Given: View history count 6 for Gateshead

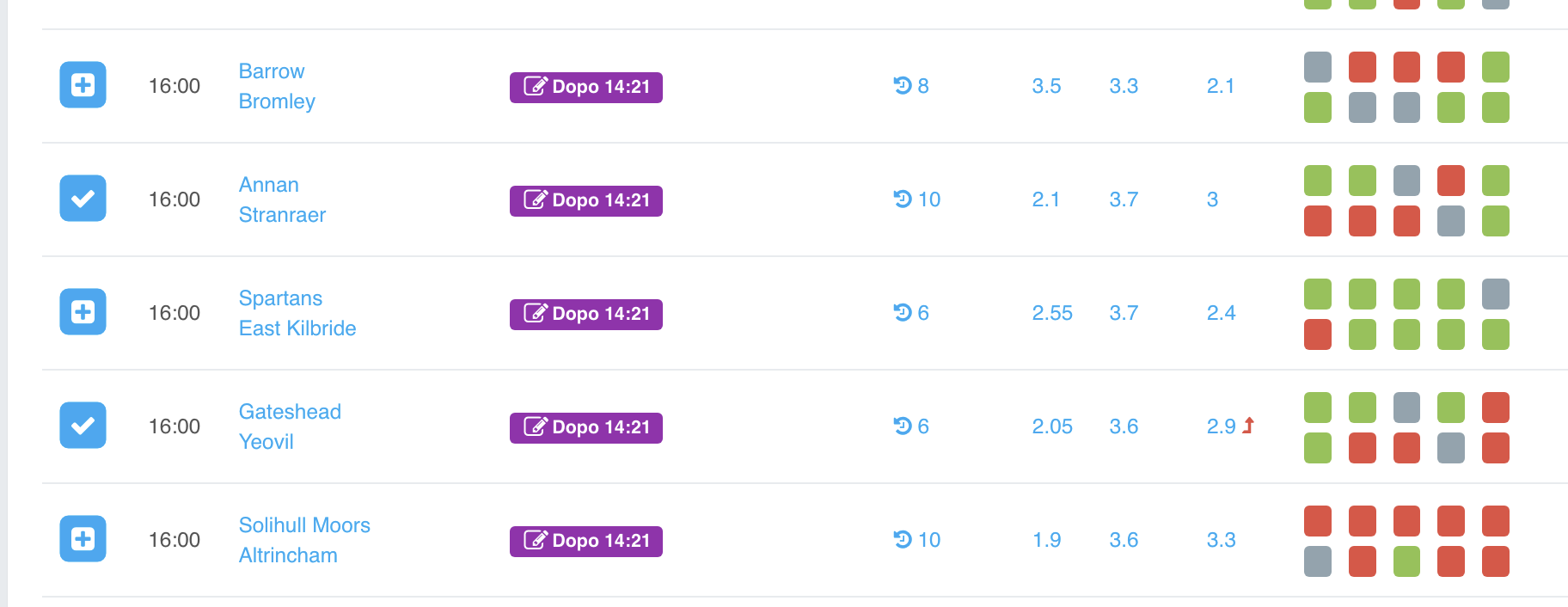Looking at the screenshot, I should pyautogui.click(x=911, y=426).
